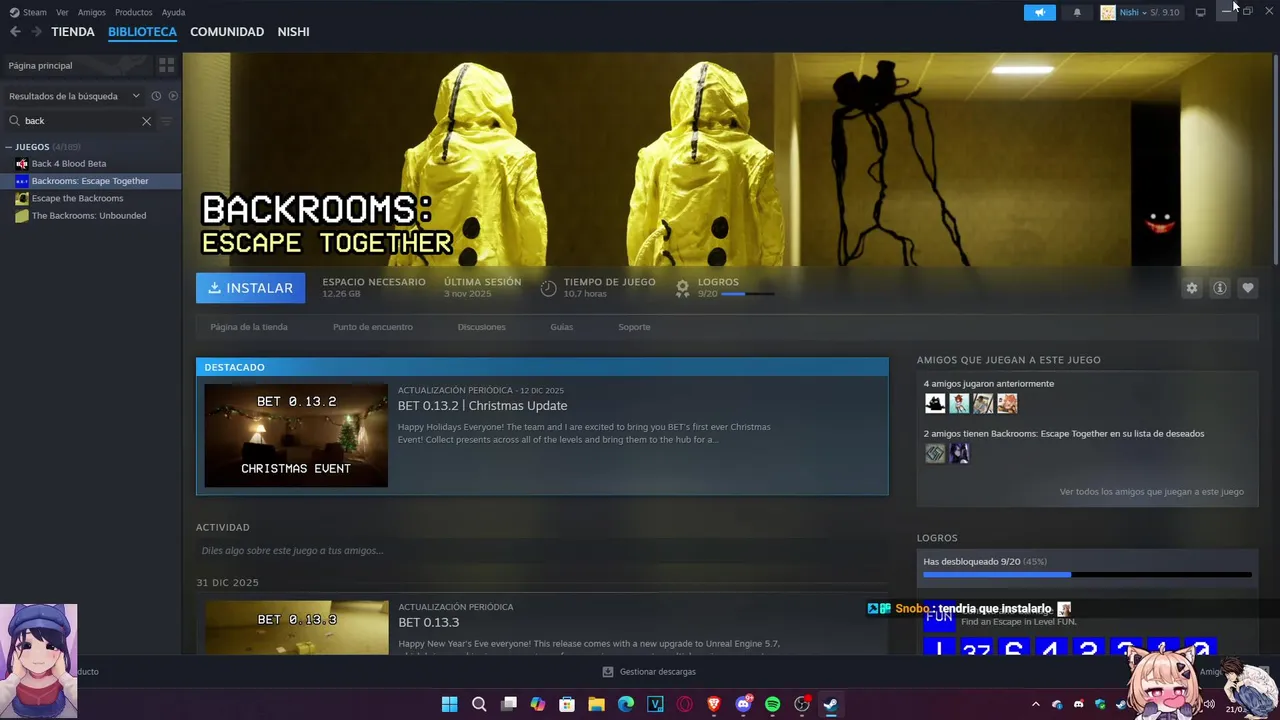Viewport: 1280px width, 720px height.
Task: Switch to the TIENDA tab
Action: pos(73,32)
